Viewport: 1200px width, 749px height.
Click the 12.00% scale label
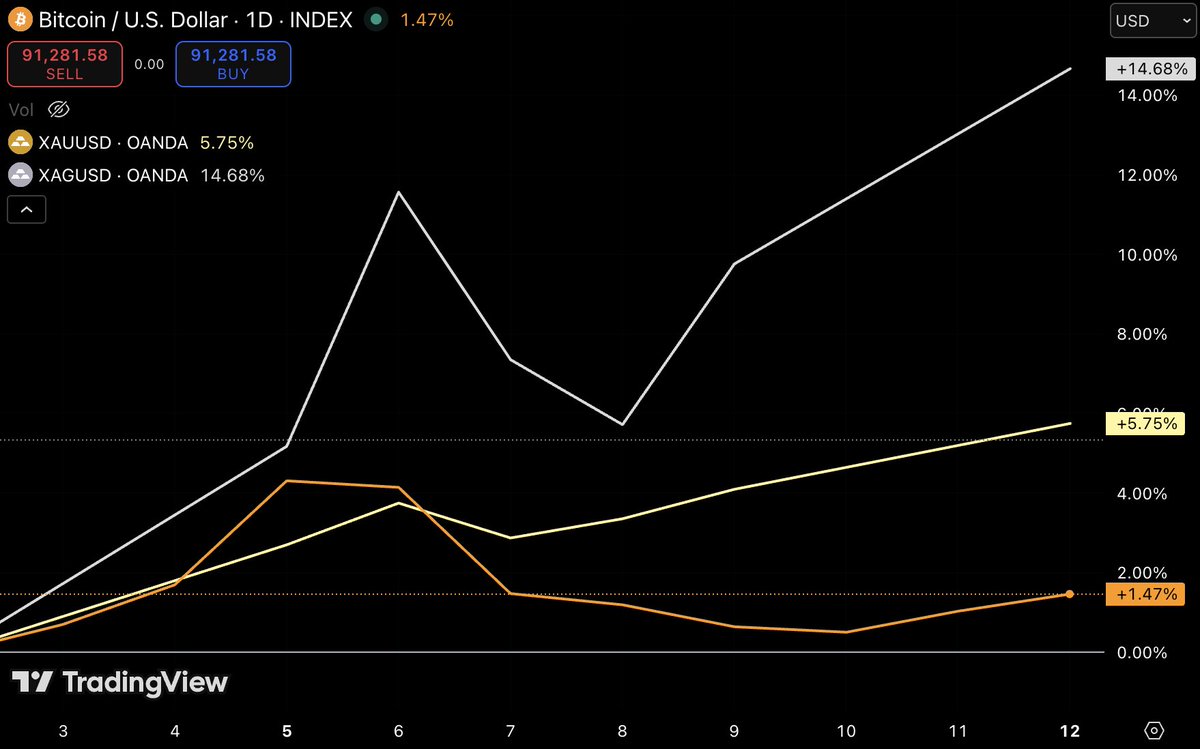coord(1146,175)
